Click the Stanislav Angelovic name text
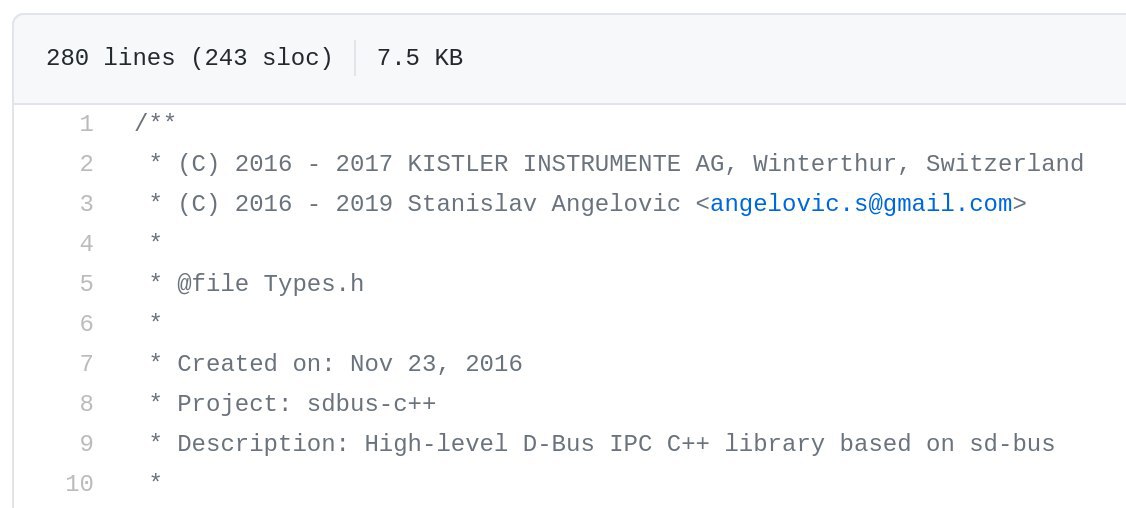1126x508 pixels. coord(544,204)
